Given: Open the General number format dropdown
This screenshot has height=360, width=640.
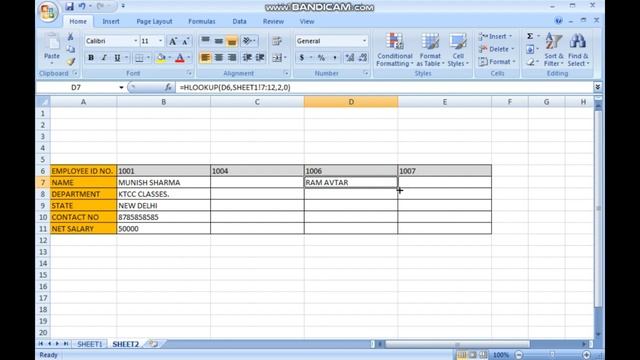Looking at the screenshot, I should point(364,41).
